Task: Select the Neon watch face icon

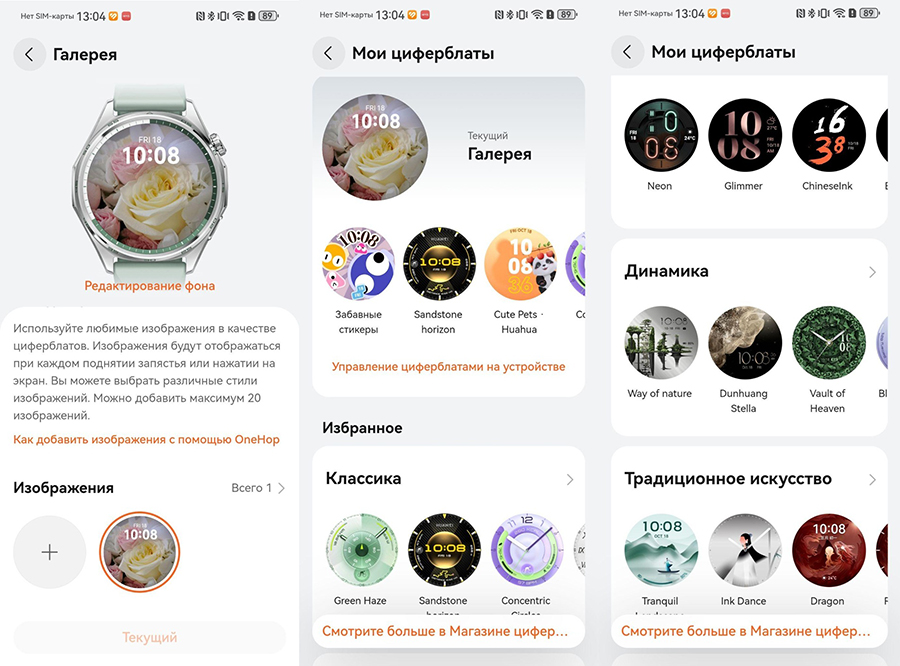Action: point(661,135)
